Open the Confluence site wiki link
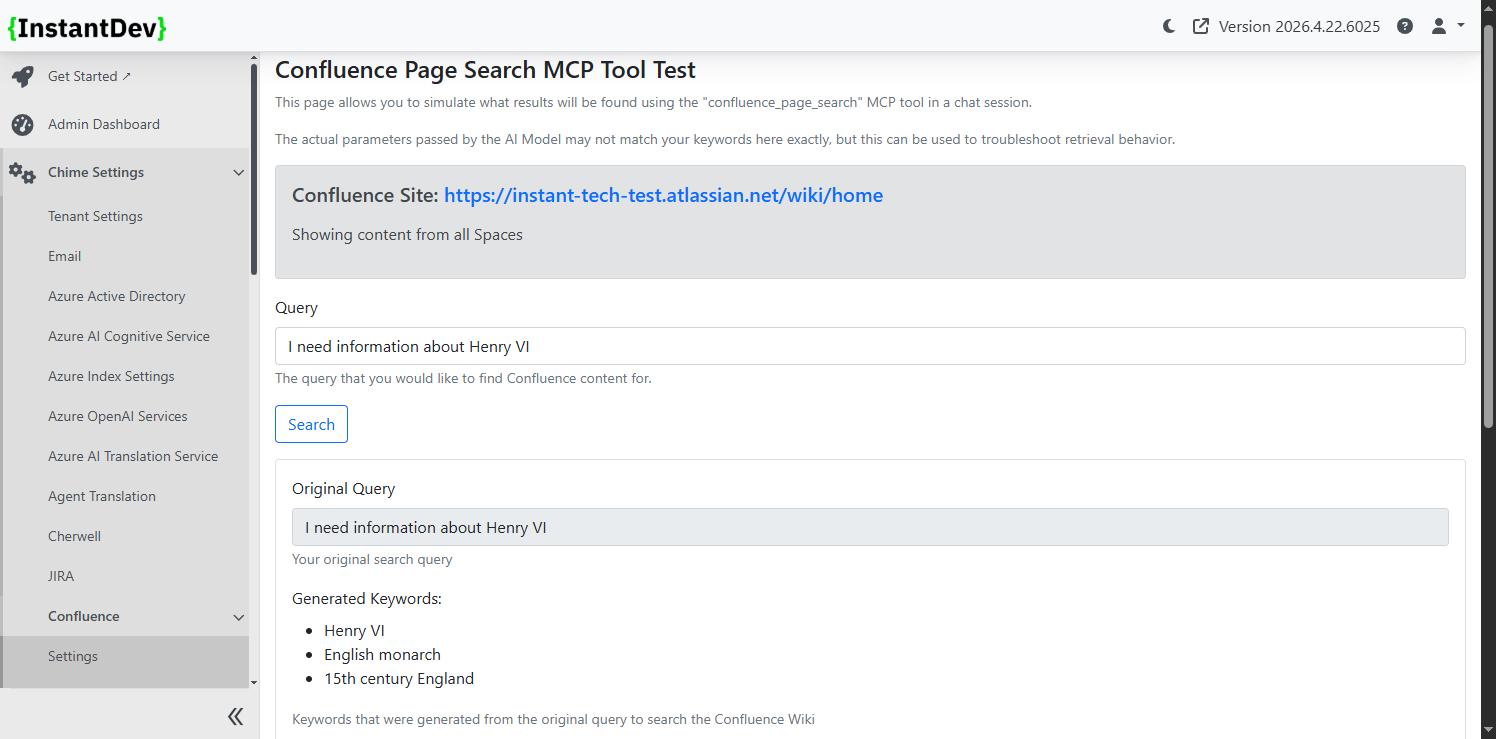 tap(663, 196)
